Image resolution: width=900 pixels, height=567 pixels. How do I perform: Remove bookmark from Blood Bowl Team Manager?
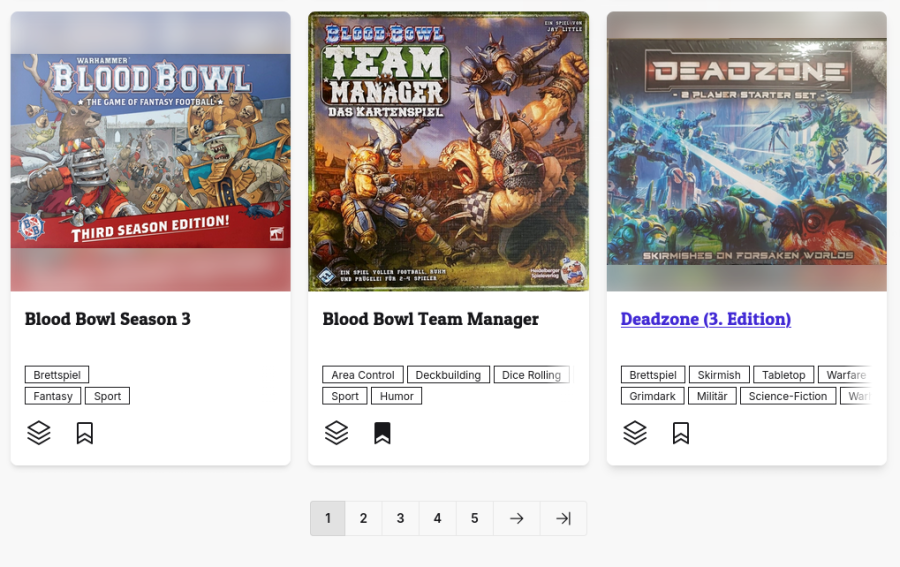pos(382,433)
